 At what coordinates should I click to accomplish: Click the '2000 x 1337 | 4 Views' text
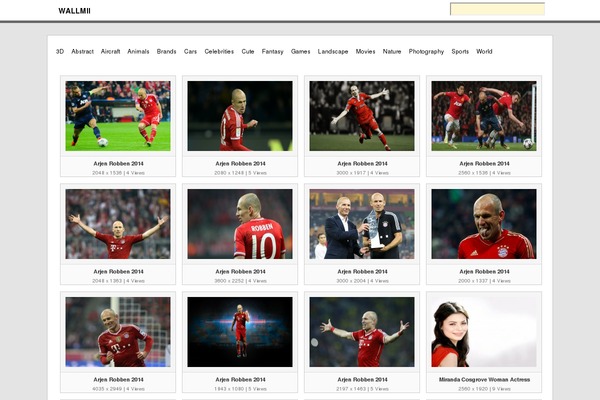coord(484,281)
